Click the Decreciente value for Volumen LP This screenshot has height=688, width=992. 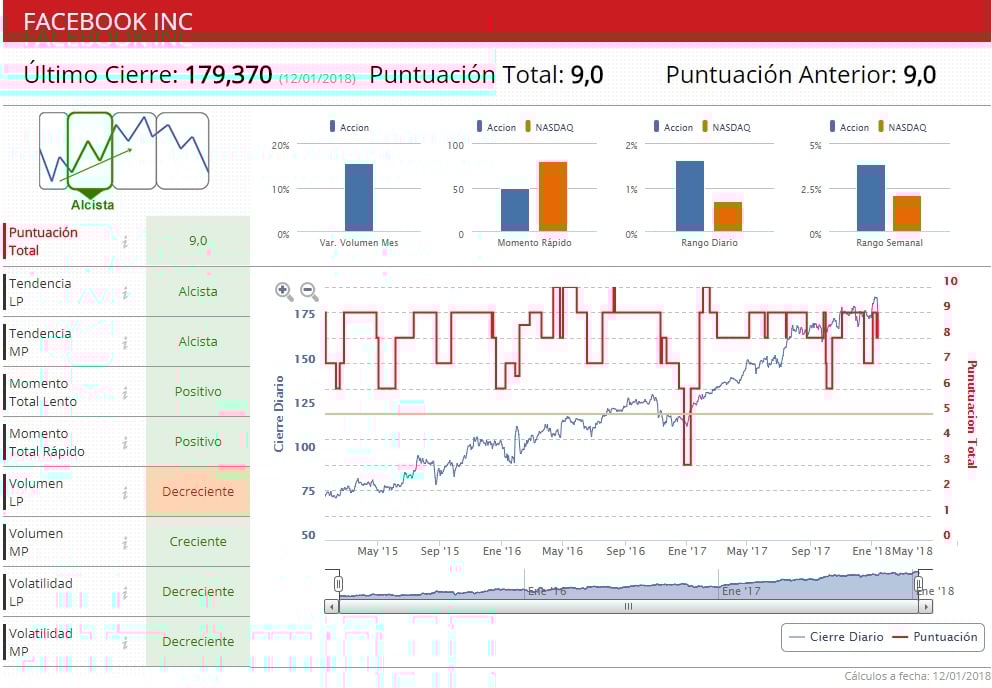tap(198, 492)
